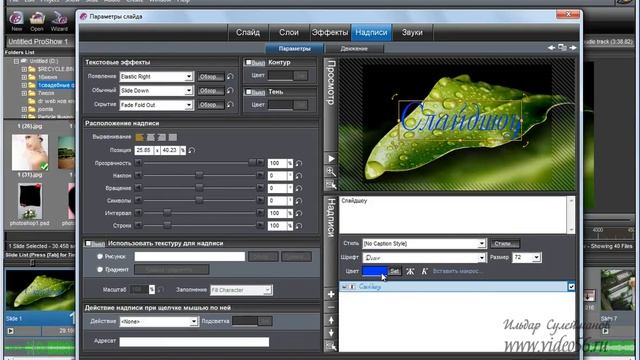Click the Вставить макрос link
This screenshot has width=640, height=360.
(x=458, y=271)
